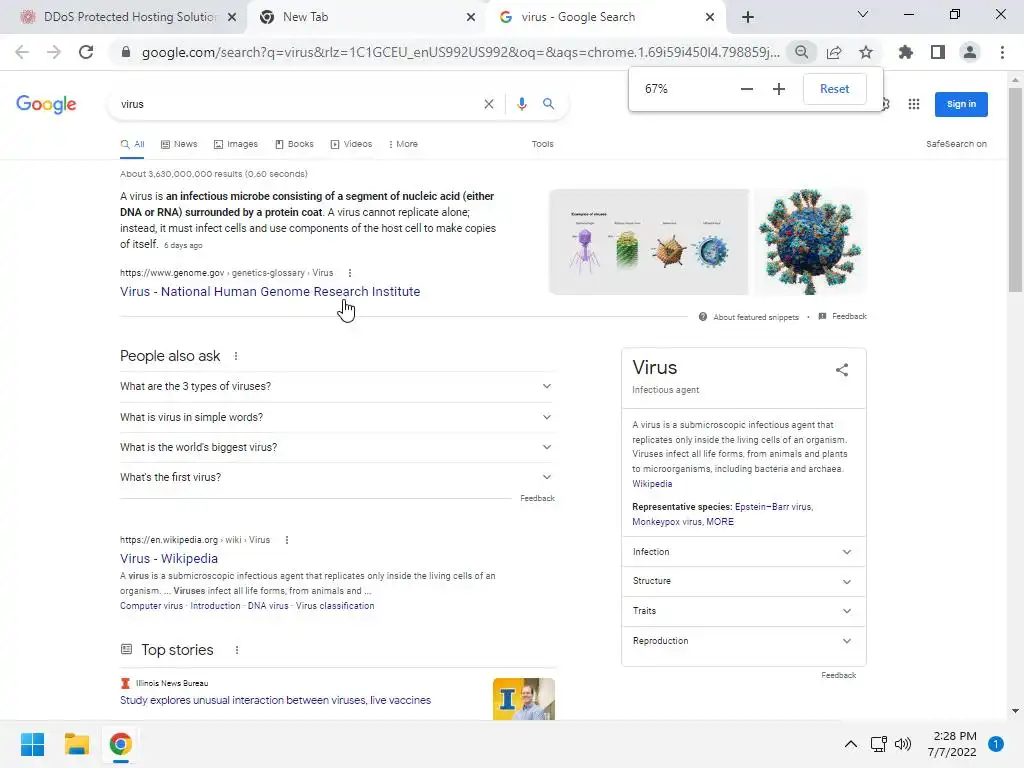Screen dimensions: 1024x768
Task: Expand the Reproduction section
Action: click(x=743, y=641)
